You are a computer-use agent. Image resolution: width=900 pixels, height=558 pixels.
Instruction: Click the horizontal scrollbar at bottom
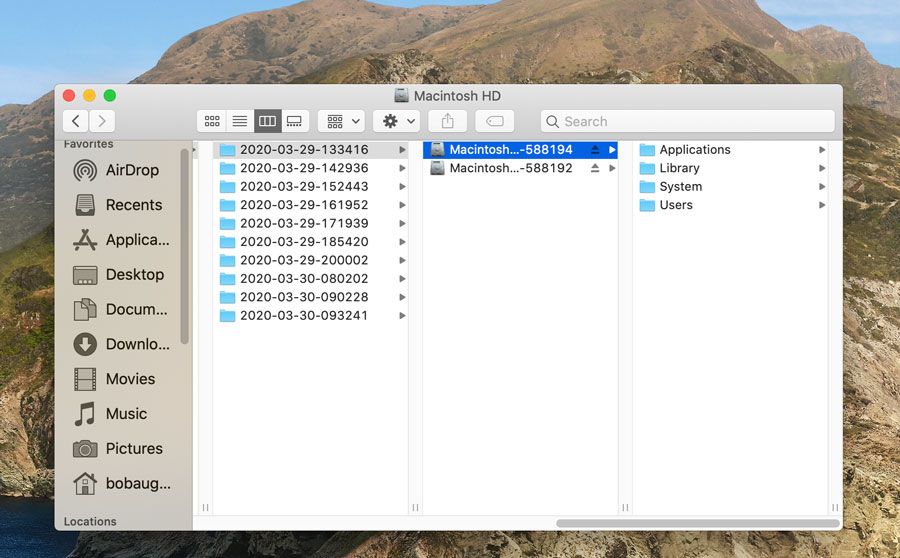tap(697, 523)
